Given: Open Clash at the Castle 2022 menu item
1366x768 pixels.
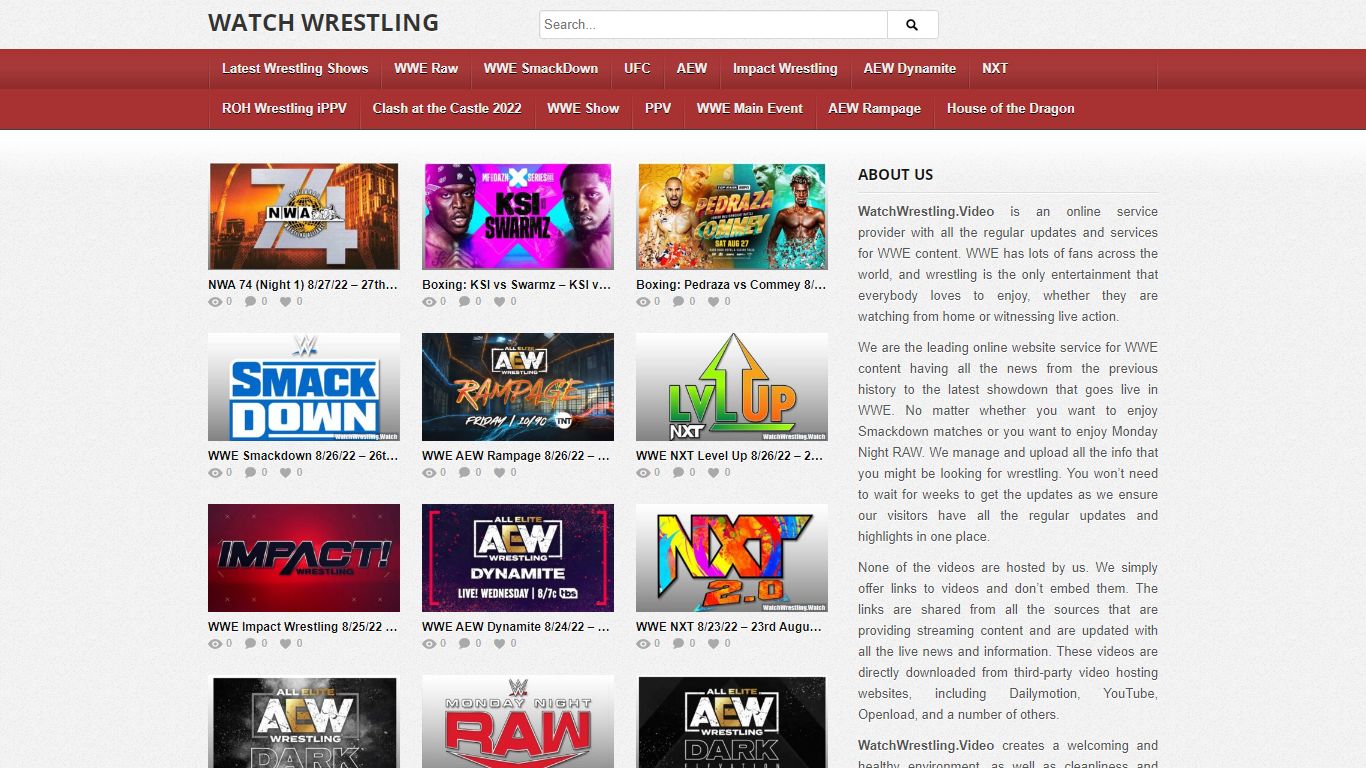Looking at the screenshot, I should point(447,109).
